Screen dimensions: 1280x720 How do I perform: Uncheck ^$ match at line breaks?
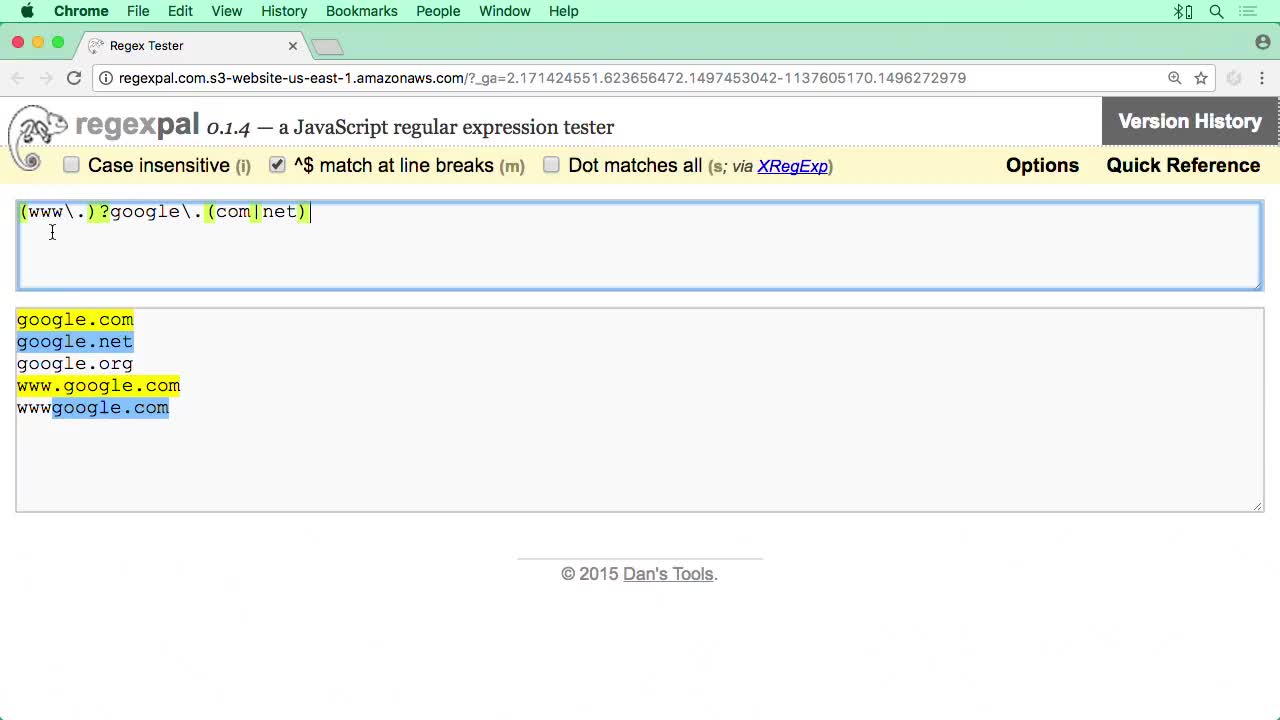click(277, 165)
